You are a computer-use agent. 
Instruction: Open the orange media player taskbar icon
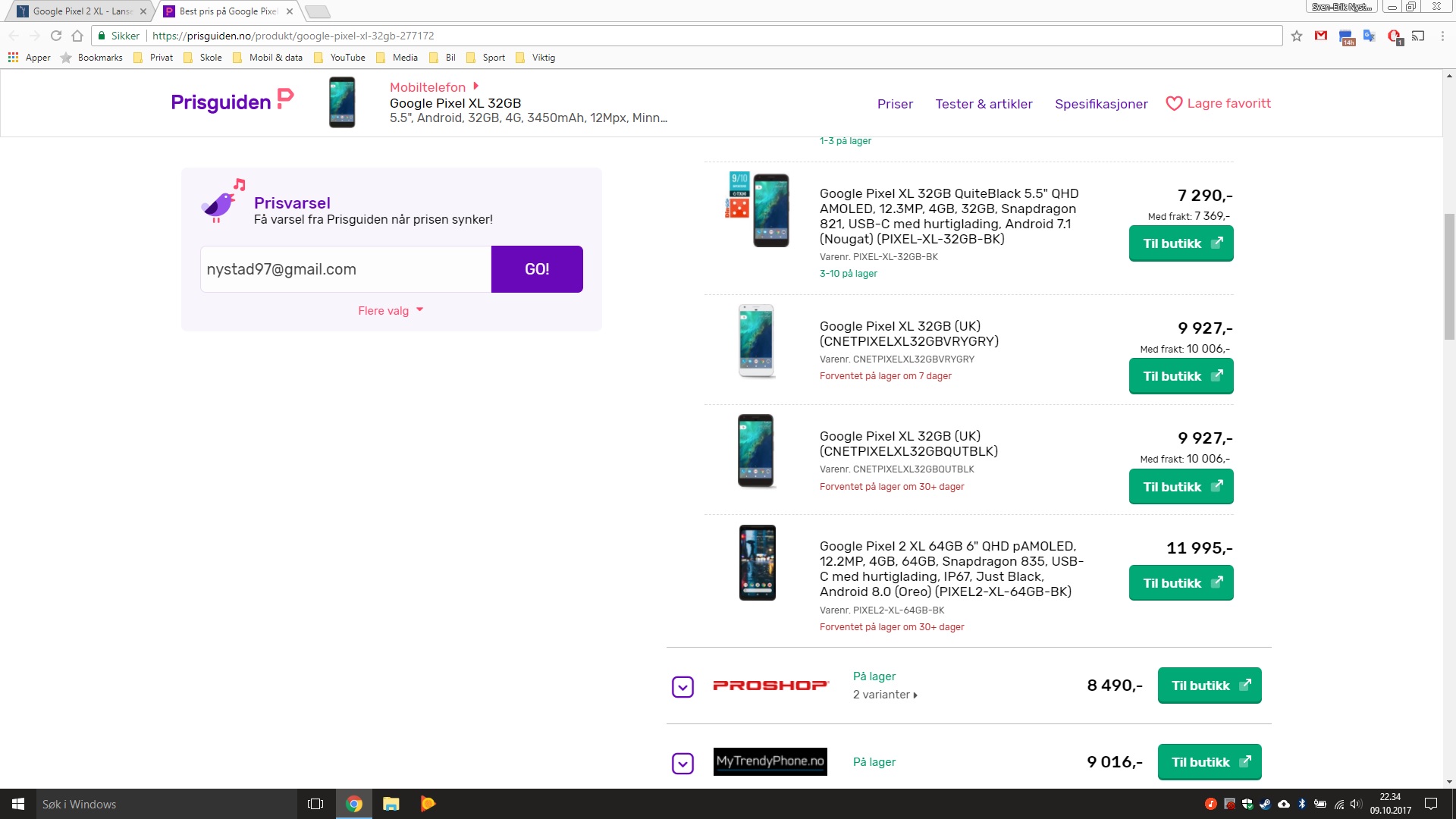tap(428, 804)
